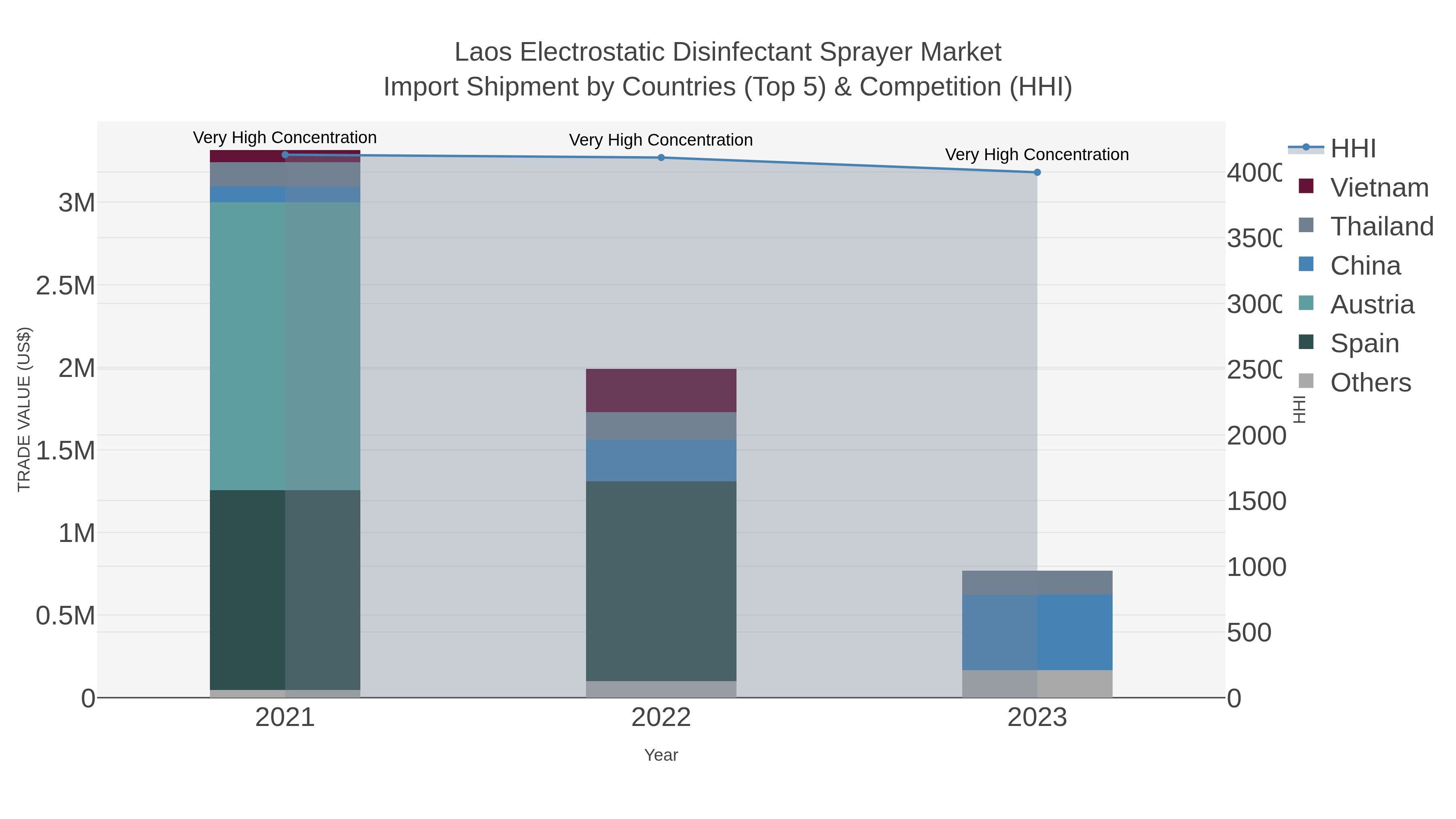This screenshot has width=1456, height=819.
Task: Click the 2023 x-axis label
Action: pos(1037,718)
